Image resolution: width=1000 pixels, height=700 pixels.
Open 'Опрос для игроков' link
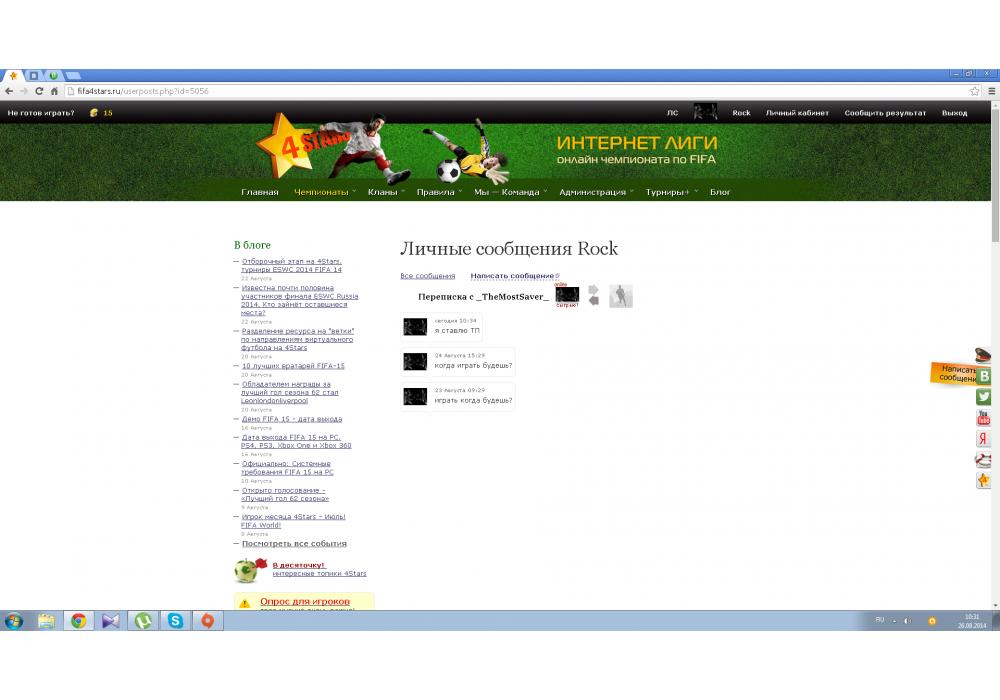[x=305, y=601]
